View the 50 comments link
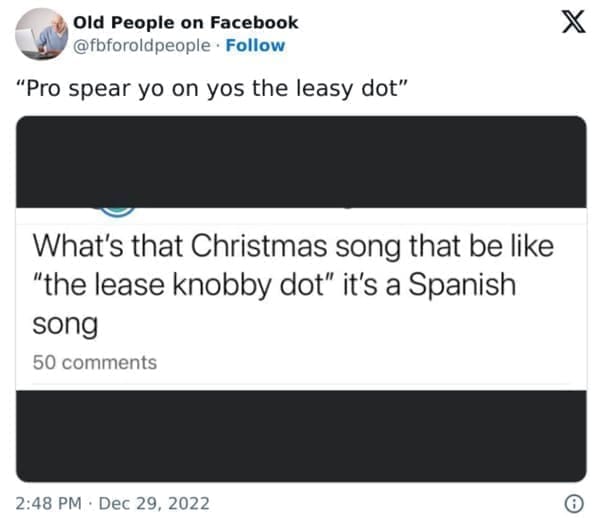The width and height of the screenshot is (600, 518). tap(95, 362)
